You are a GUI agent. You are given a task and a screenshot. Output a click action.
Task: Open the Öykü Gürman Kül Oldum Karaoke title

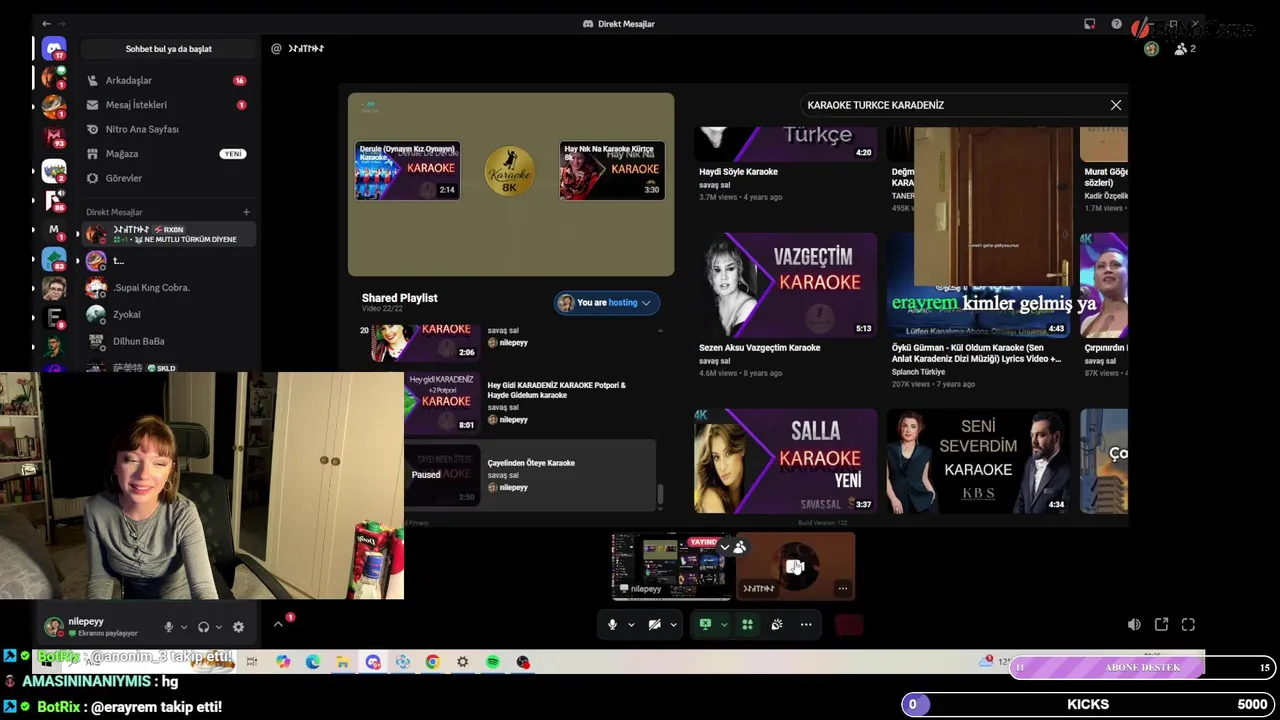977,353
